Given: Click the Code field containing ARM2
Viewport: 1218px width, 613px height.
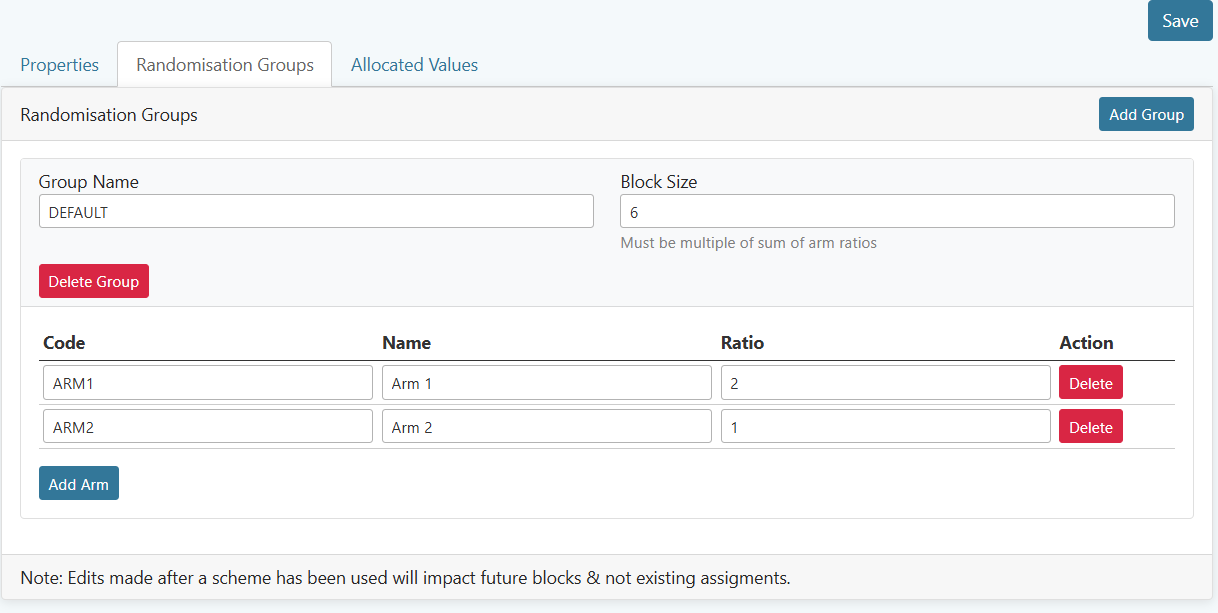Looking at the screenshot, I should pos(207,426).
